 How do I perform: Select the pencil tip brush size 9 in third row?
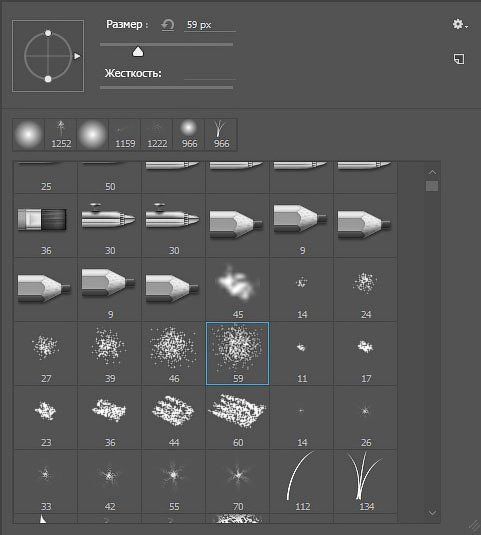[x=110, y=290]
